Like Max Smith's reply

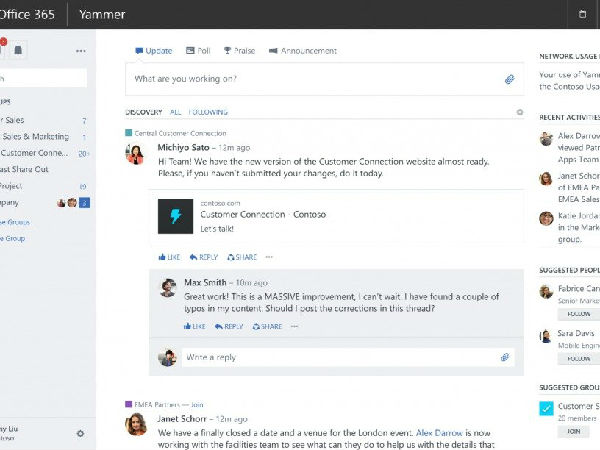(194, 326)
